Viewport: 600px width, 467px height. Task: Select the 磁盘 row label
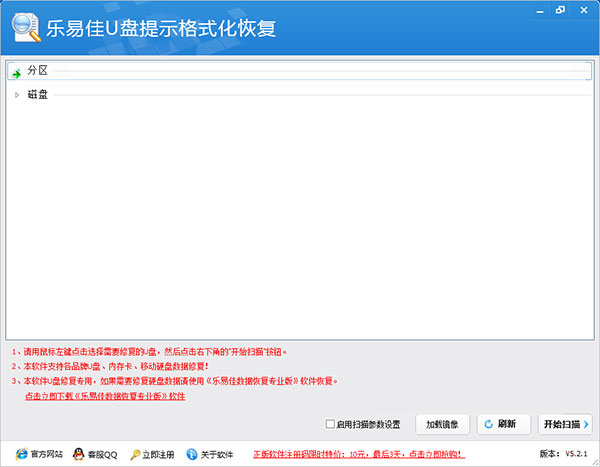[x=38, y=95]
